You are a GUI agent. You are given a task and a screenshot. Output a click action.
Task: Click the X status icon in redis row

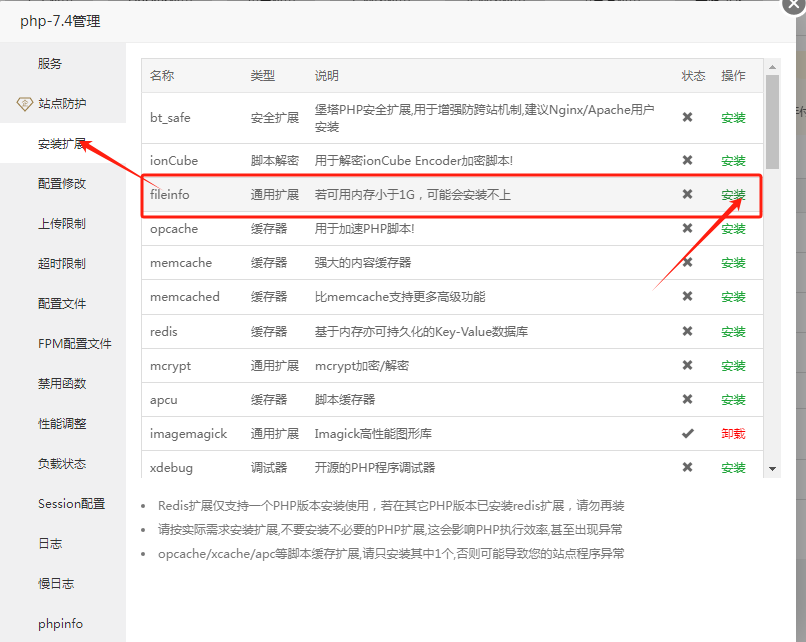click(x=687, y=331)
